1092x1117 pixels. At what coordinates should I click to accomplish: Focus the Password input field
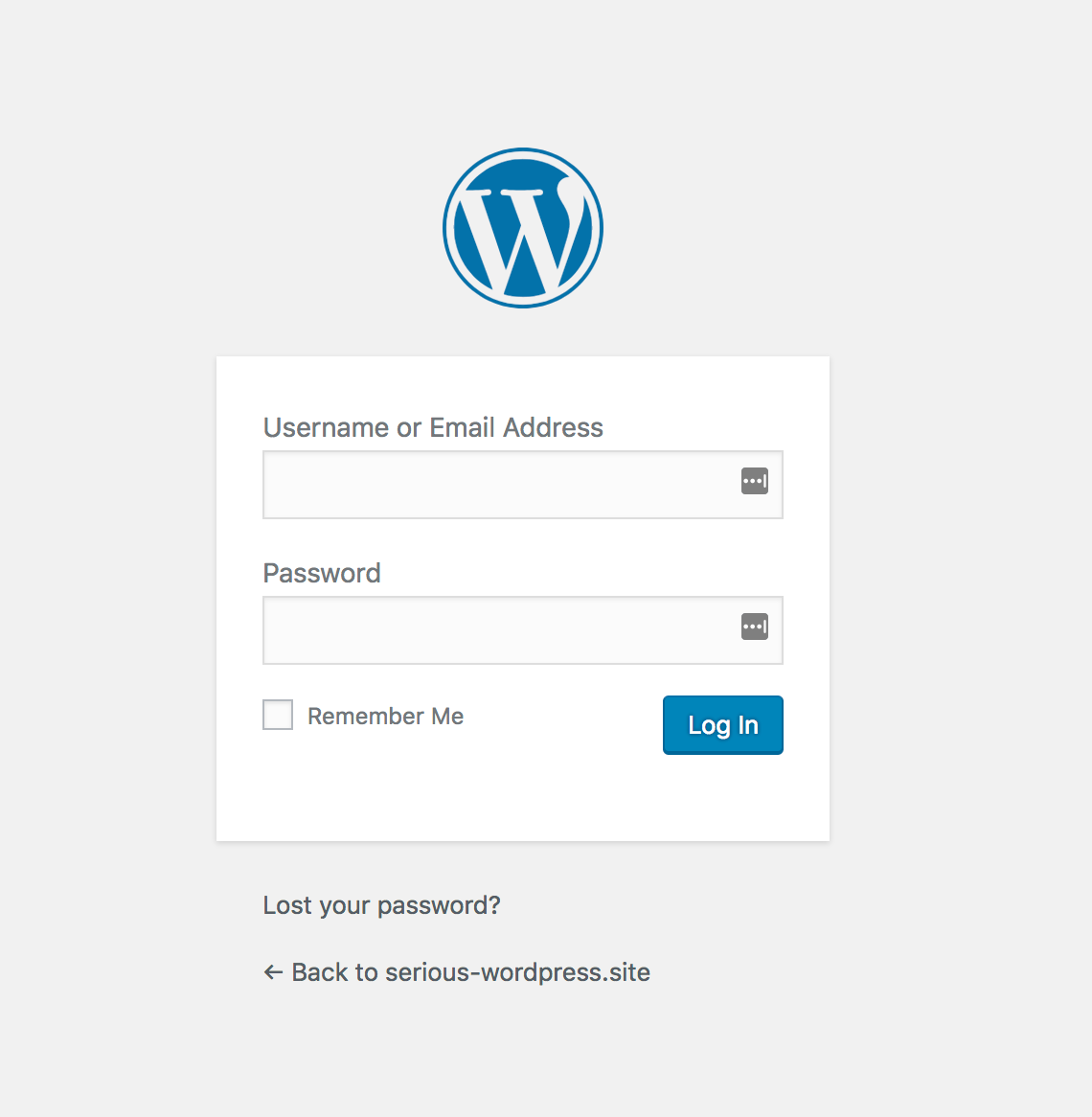(x=523, y=630)
